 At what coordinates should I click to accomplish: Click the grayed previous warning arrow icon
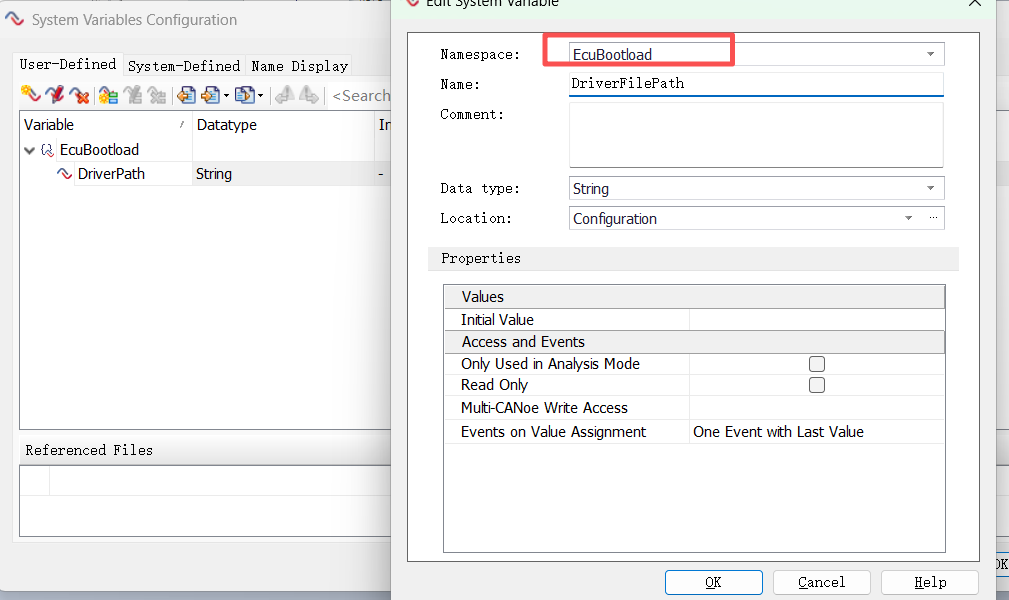(x=284, y=95)
